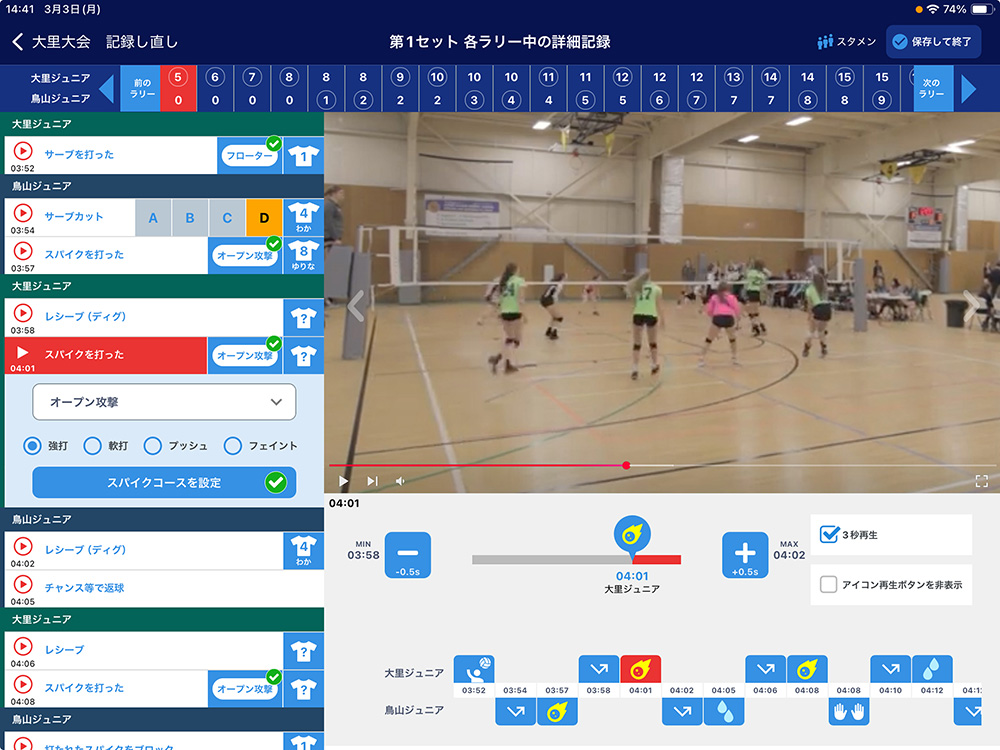1000x750 pixels.
Task: Mute the video using the speaker icon
Action: coord(400,481)
